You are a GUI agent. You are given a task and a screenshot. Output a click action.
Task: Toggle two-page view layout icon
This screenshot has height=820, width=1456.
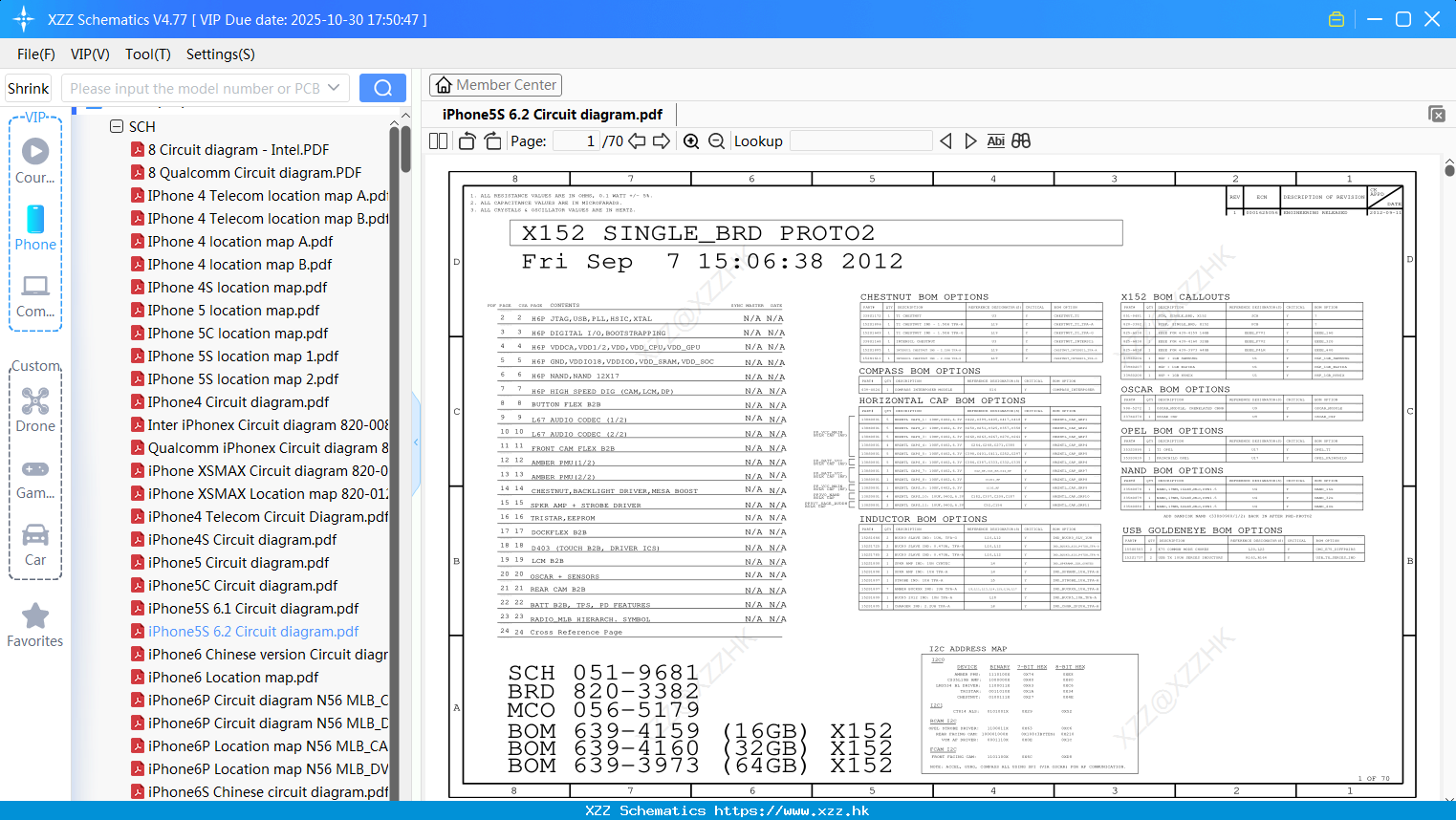coord(438,141)
